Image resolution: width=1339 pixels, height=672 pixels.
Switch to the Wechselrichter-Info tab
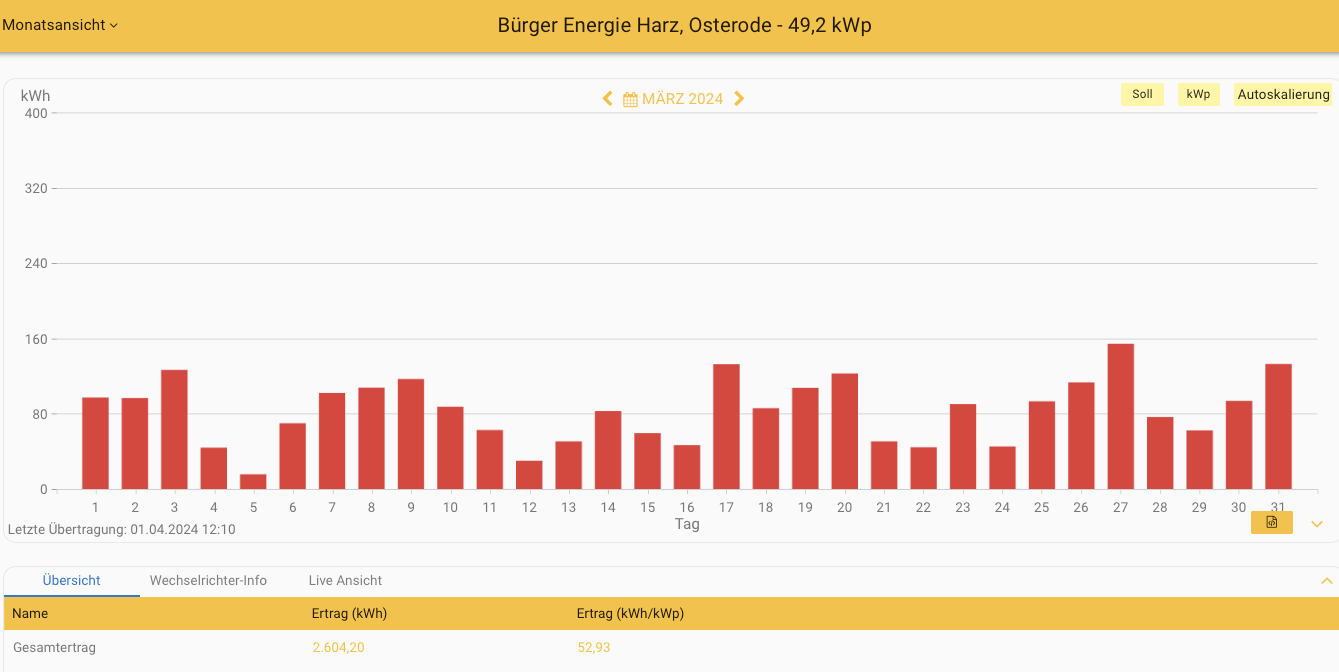(x=208, y=581)
